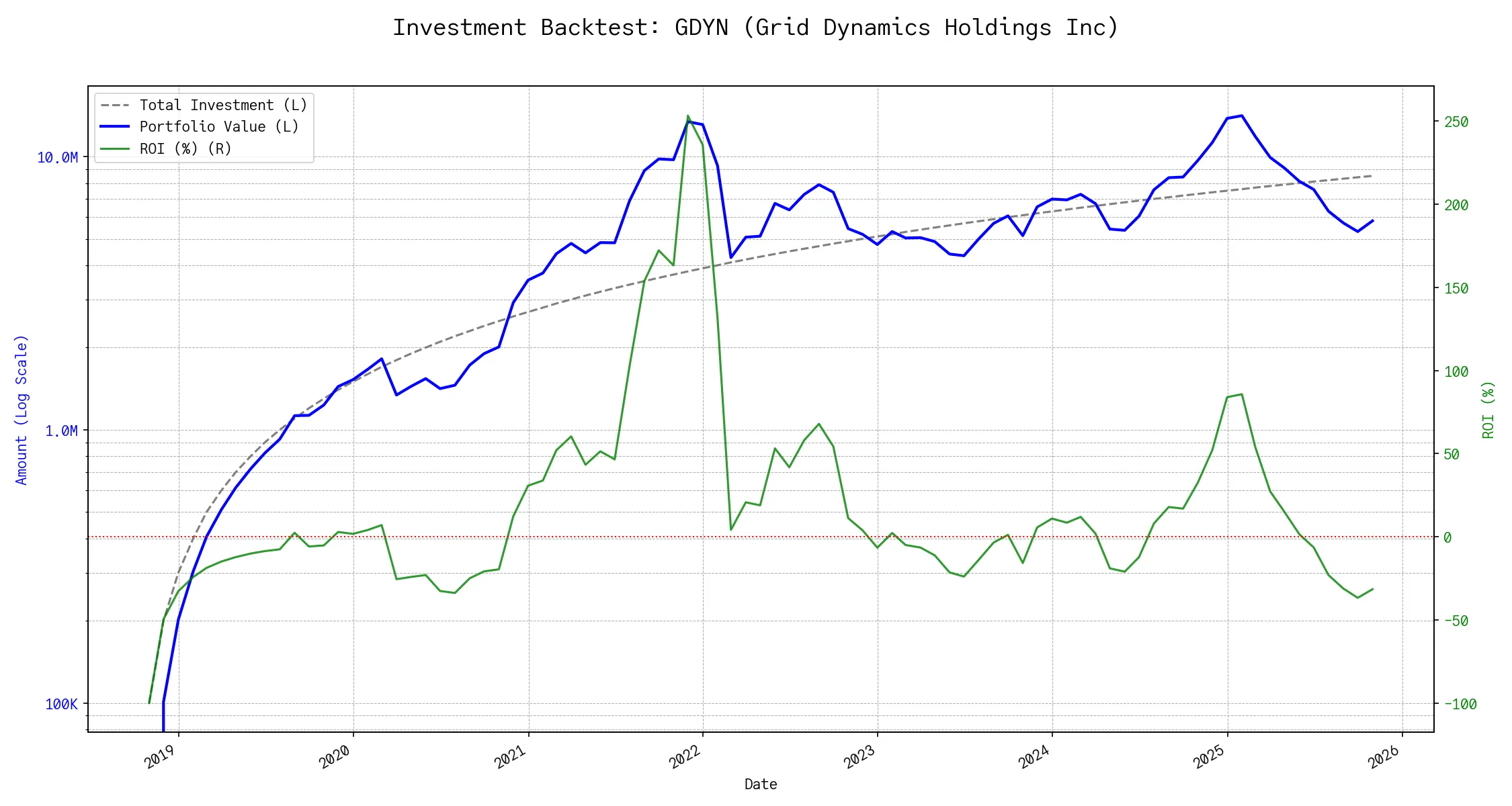1512x806 pixels.
Task: Click the ROI (%) right axis title
Action: click(1488, 410)
